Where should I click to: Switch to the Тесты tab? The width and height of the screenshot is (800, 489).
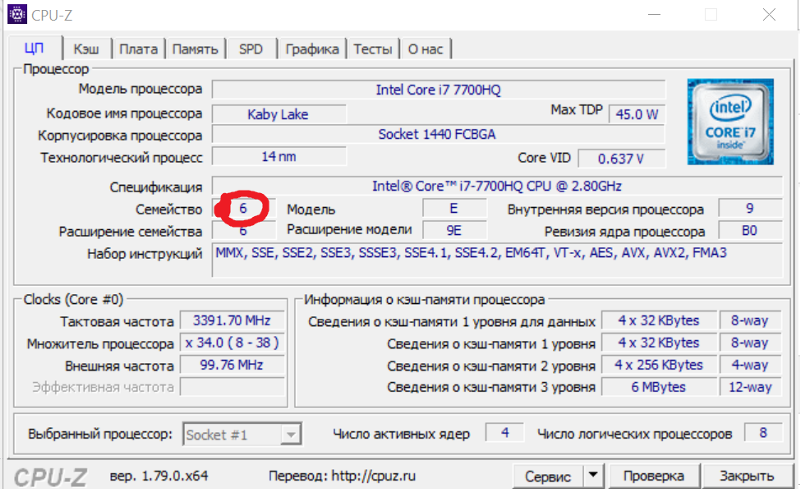tap(373, 49)
